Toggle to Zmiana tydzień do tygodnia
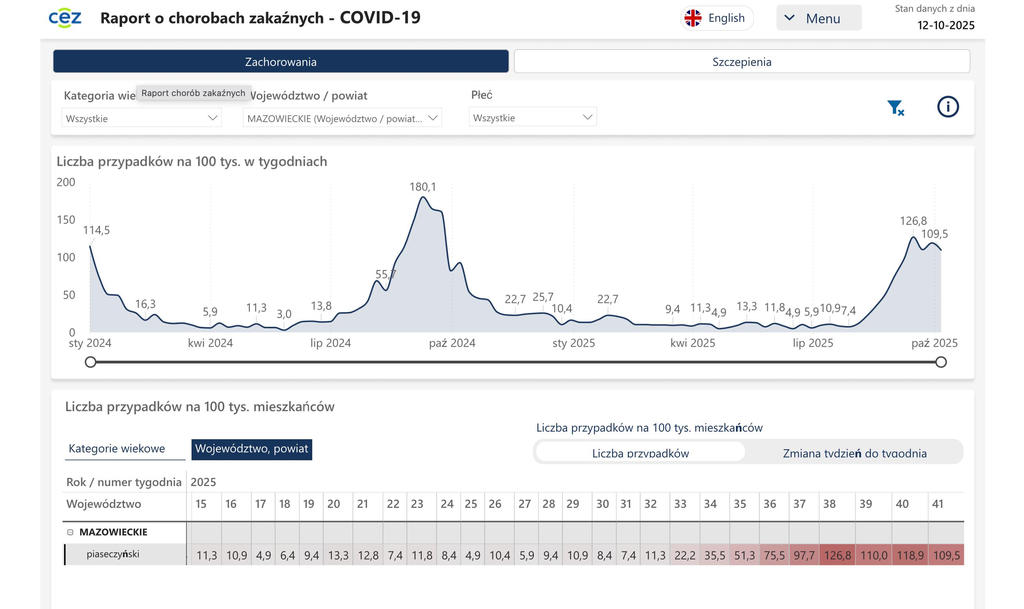 click(x=853, y=453)
